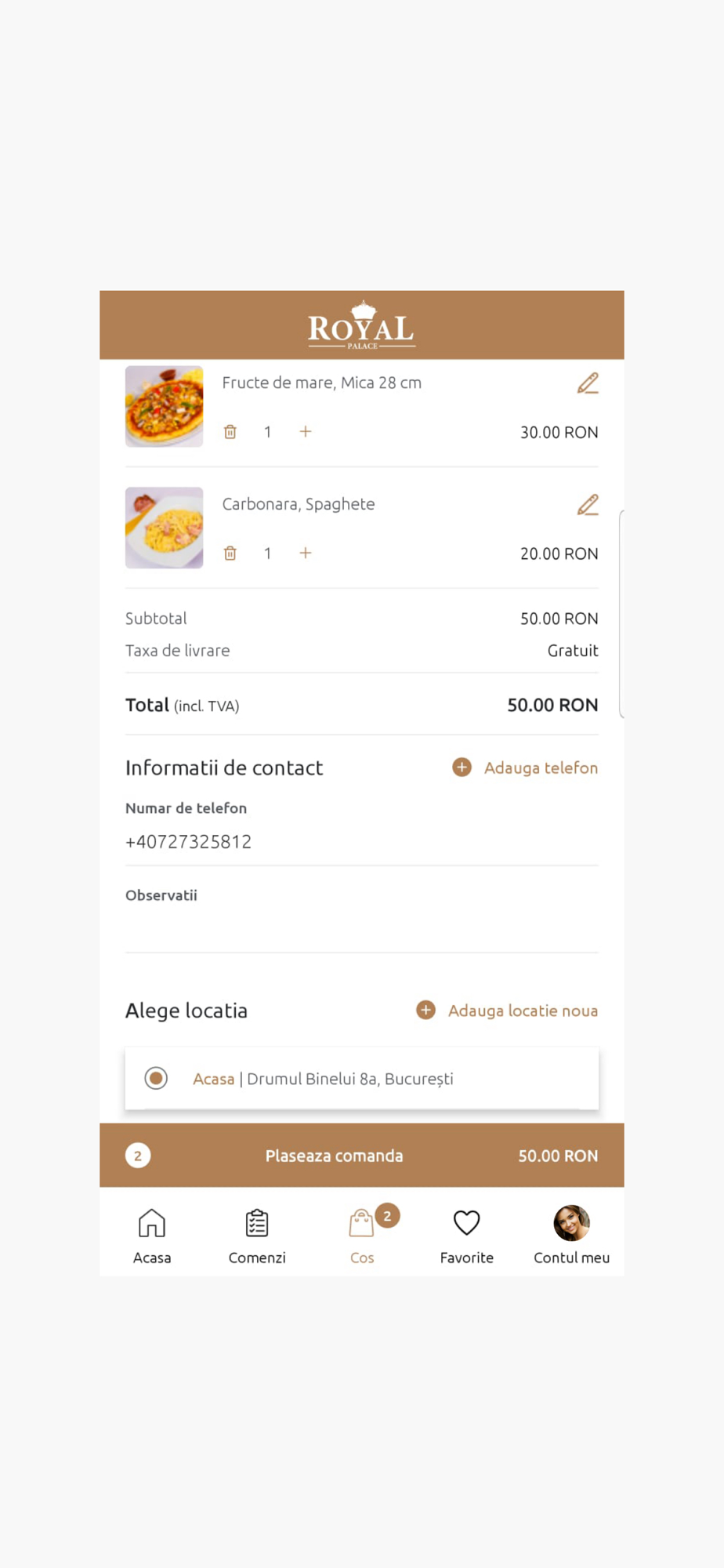This screenshot has height=1568, width=724.
Task: Open the Cos cart tab
Action: pos(362,1236)
